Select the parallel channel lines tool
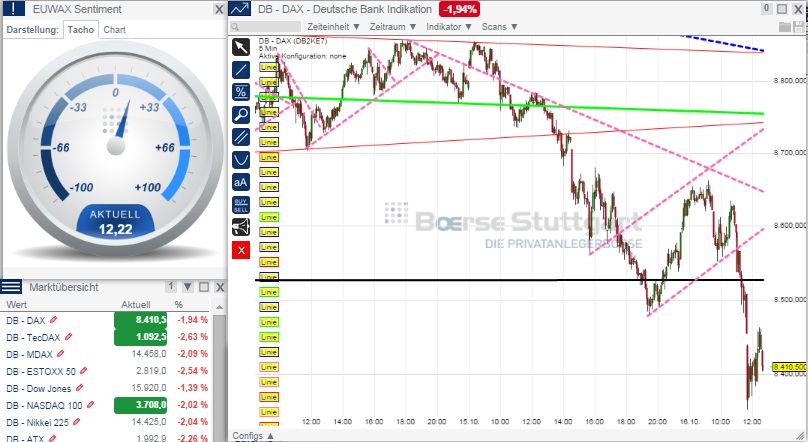808x442 pixels. point(241,137)
